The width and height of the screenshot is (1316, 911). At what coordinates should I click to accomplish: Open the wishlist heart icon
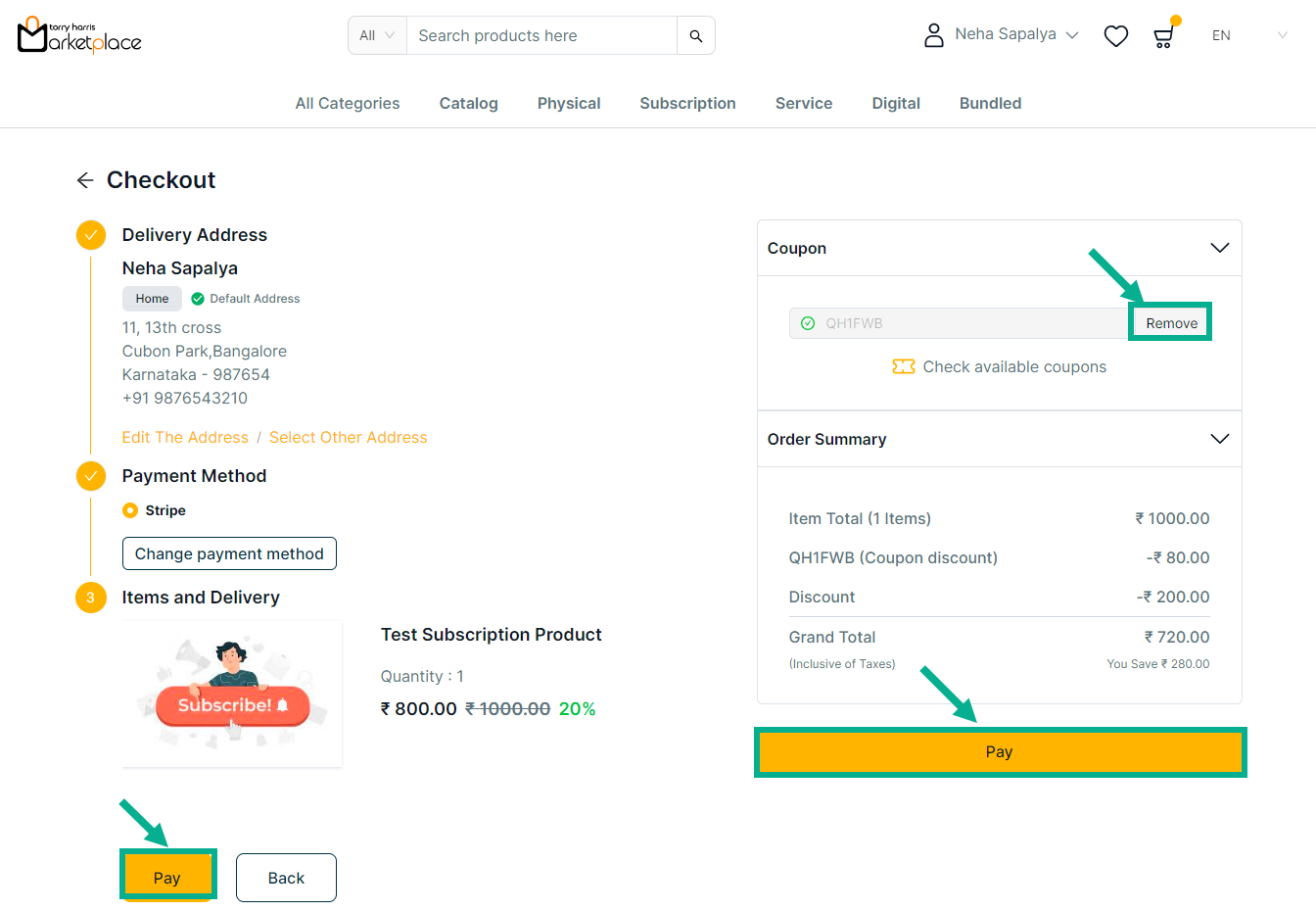click(1115, 36)
